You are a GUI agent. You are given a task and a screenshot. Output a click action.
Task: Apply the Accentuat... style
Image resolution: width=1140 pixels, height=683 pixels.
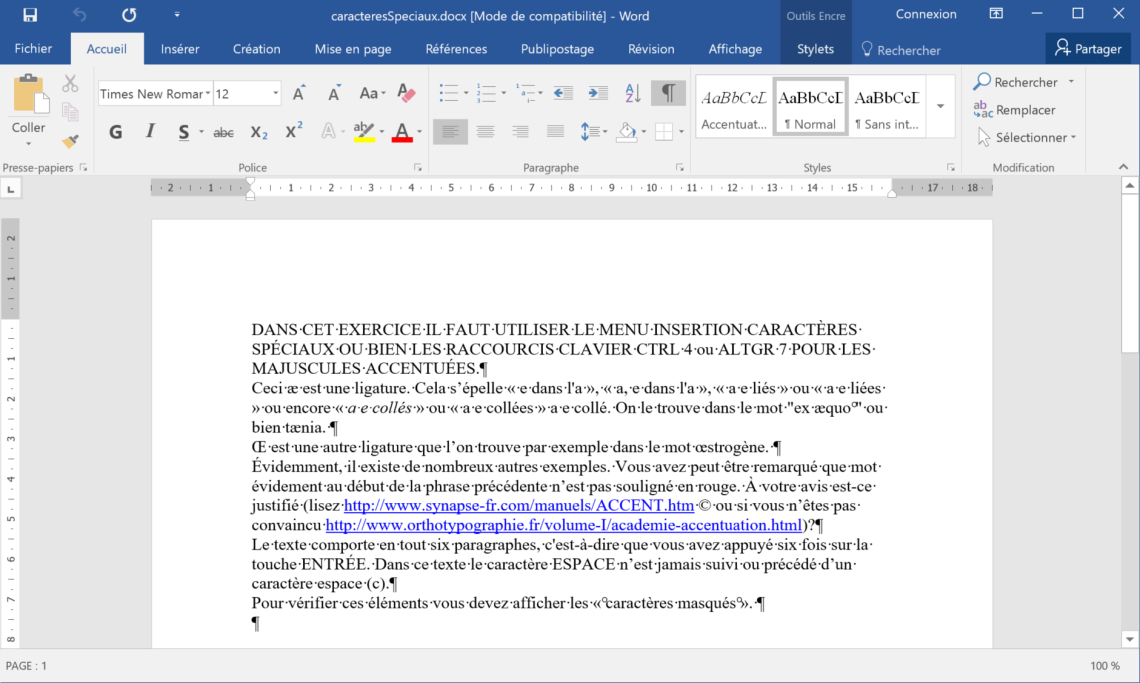pyautogui.click(x=734, y=106)
